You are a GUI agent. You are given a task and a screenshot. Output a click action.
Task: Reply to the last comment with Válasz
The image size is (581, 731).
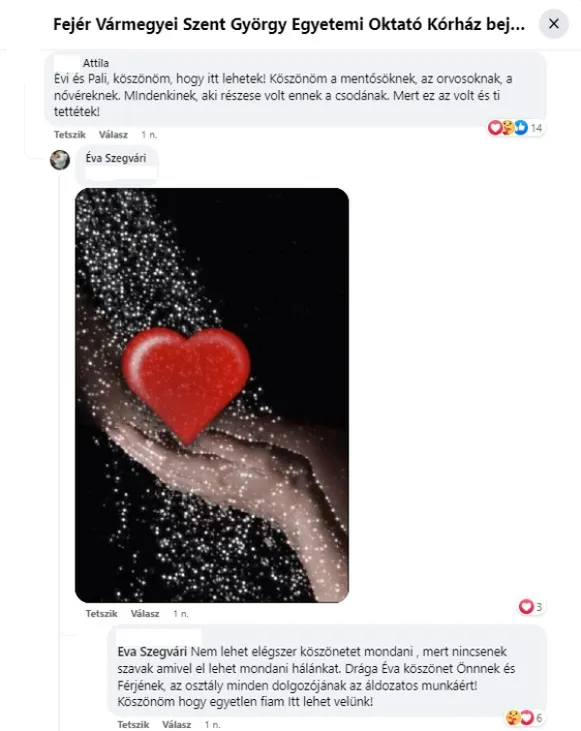pyautogui.click(x=177, y=724)
